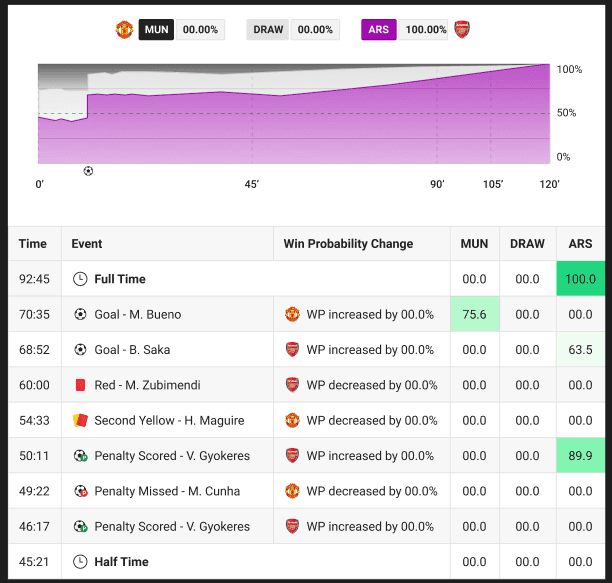The height and width of the screenshot is (583, 612).
Task: Click the 45:21 time cell
Action: pyautogui.click(x=34, y=562)
